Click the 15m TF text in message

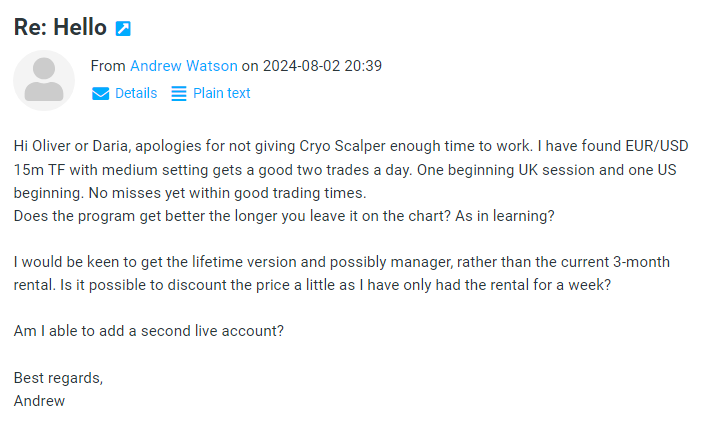[x=39, y=170]
